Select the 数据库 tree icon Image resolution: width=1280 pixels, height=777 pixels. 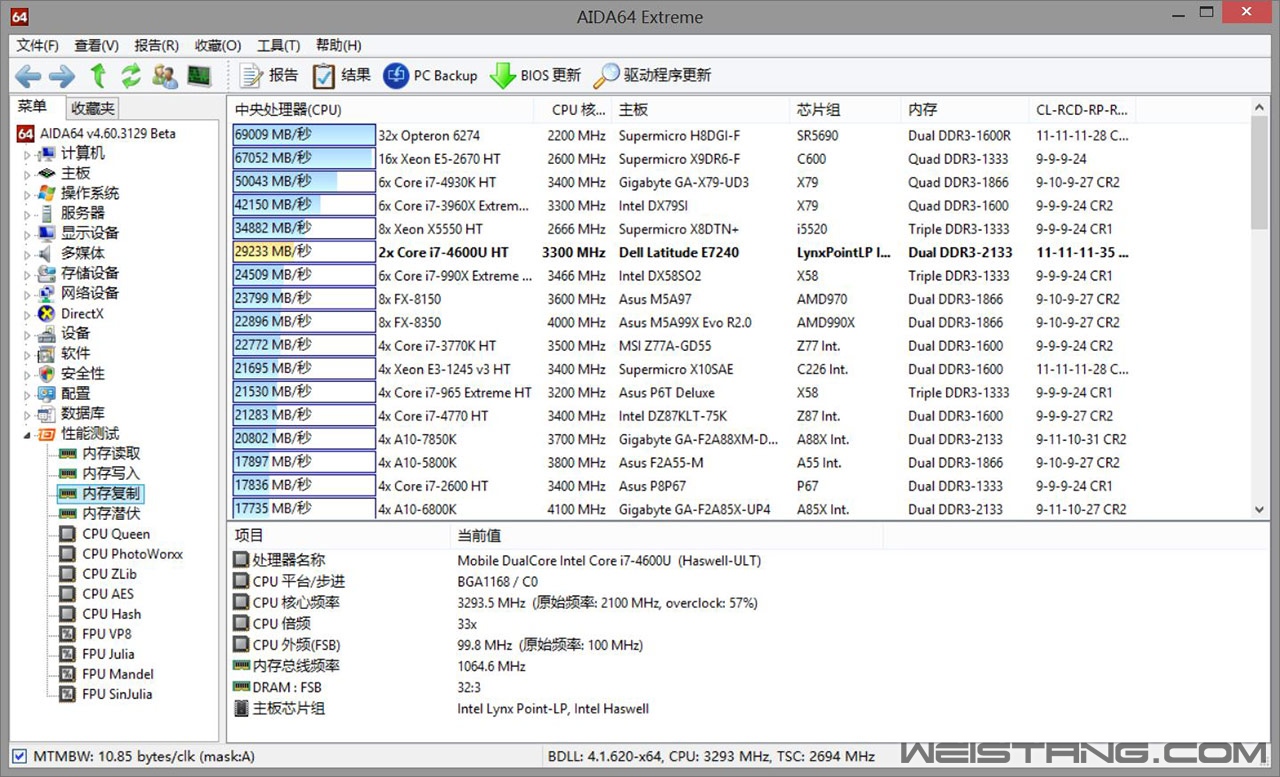(x=46, y=413)
